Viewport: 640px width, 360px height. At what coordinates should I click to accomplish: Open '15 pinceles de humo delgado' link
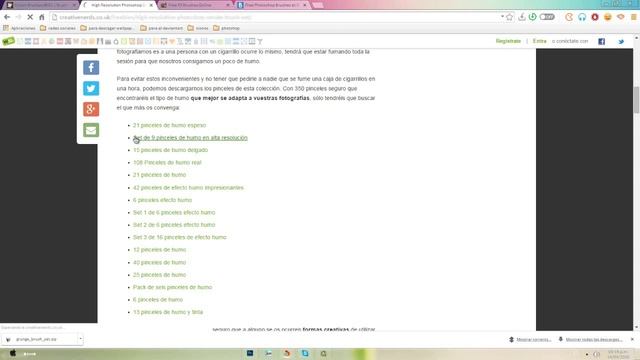170,150
